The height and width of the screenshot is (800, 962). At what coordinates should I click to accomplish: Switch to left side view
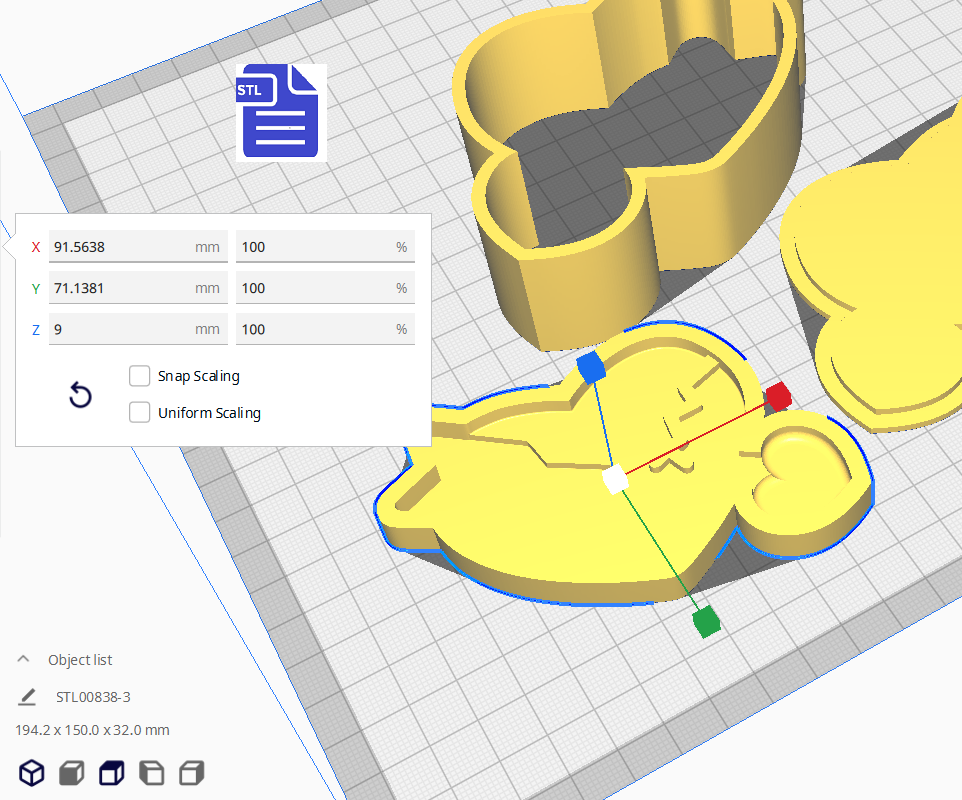(x=151, y=773)
